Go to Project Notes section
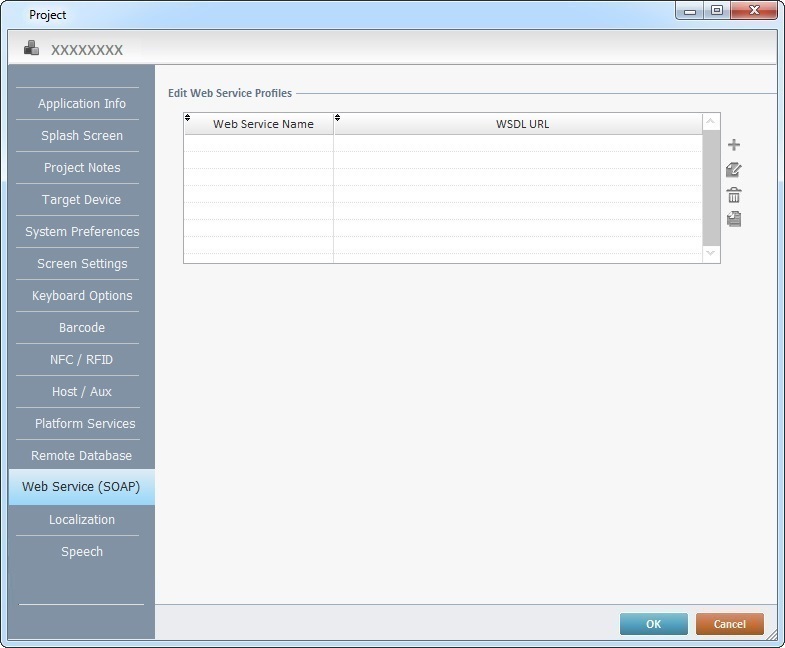Viewport: 785px width, 648px height. tap(82, 168)
